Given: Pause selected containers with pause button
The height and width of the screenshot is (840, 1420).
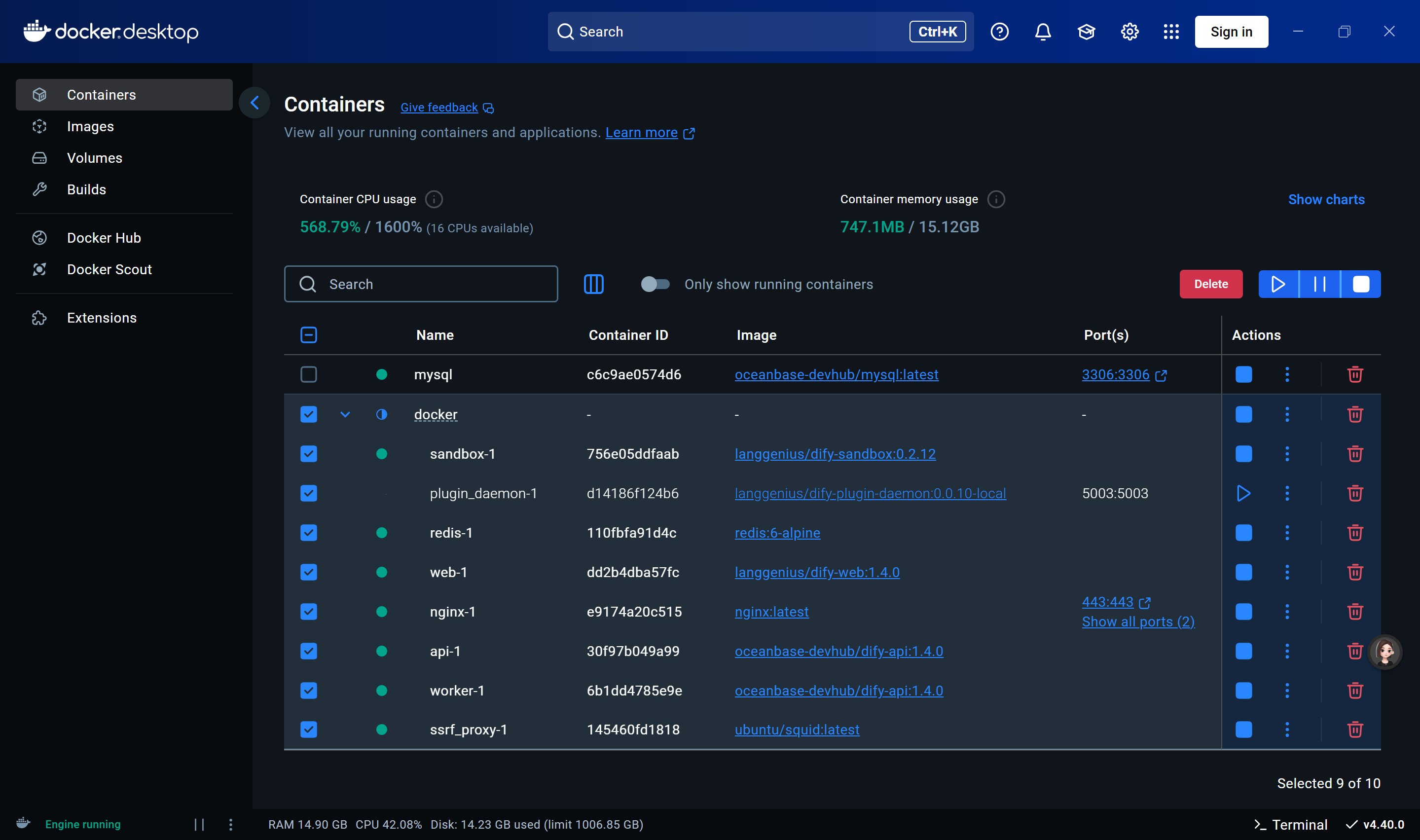Looking at the screenshot, I should (1319, 284).
